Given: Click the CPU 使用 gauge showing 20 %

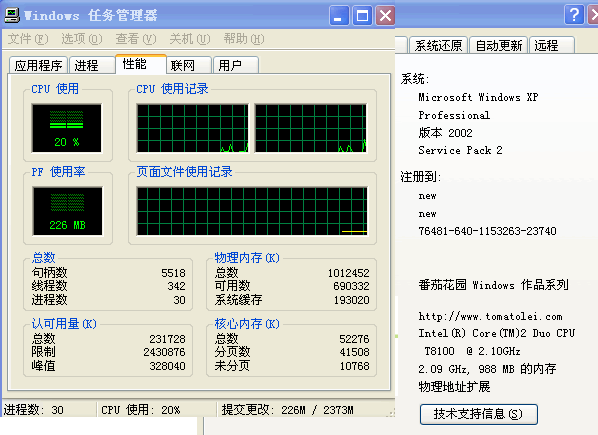Looking at the screenshot, I should tap(67, 128).
